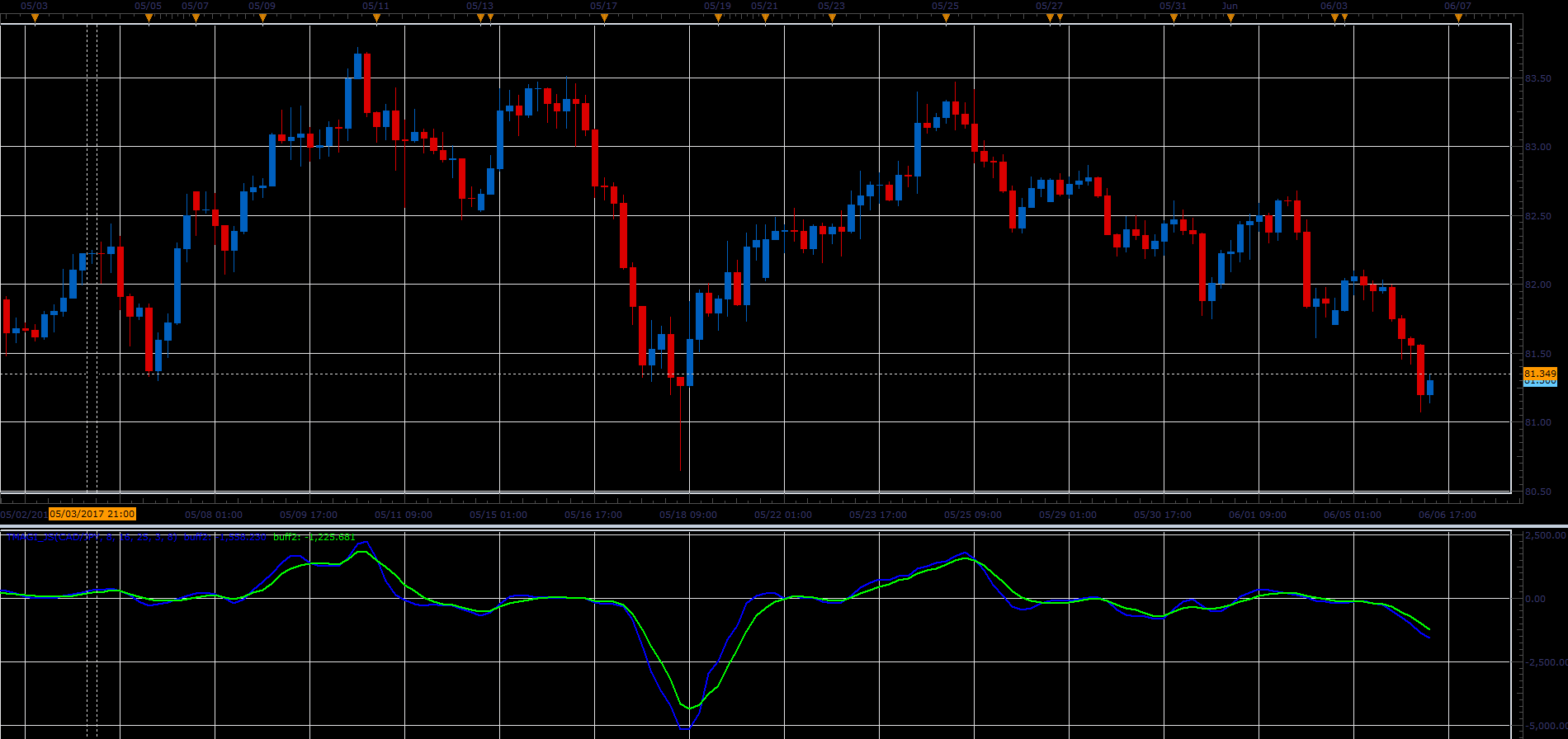The height and width of the screenshot is (739, 1568).
Task: Click the 06/01 09:00 time axis label
Action: pyautogui.click(x=1258, y=515)
